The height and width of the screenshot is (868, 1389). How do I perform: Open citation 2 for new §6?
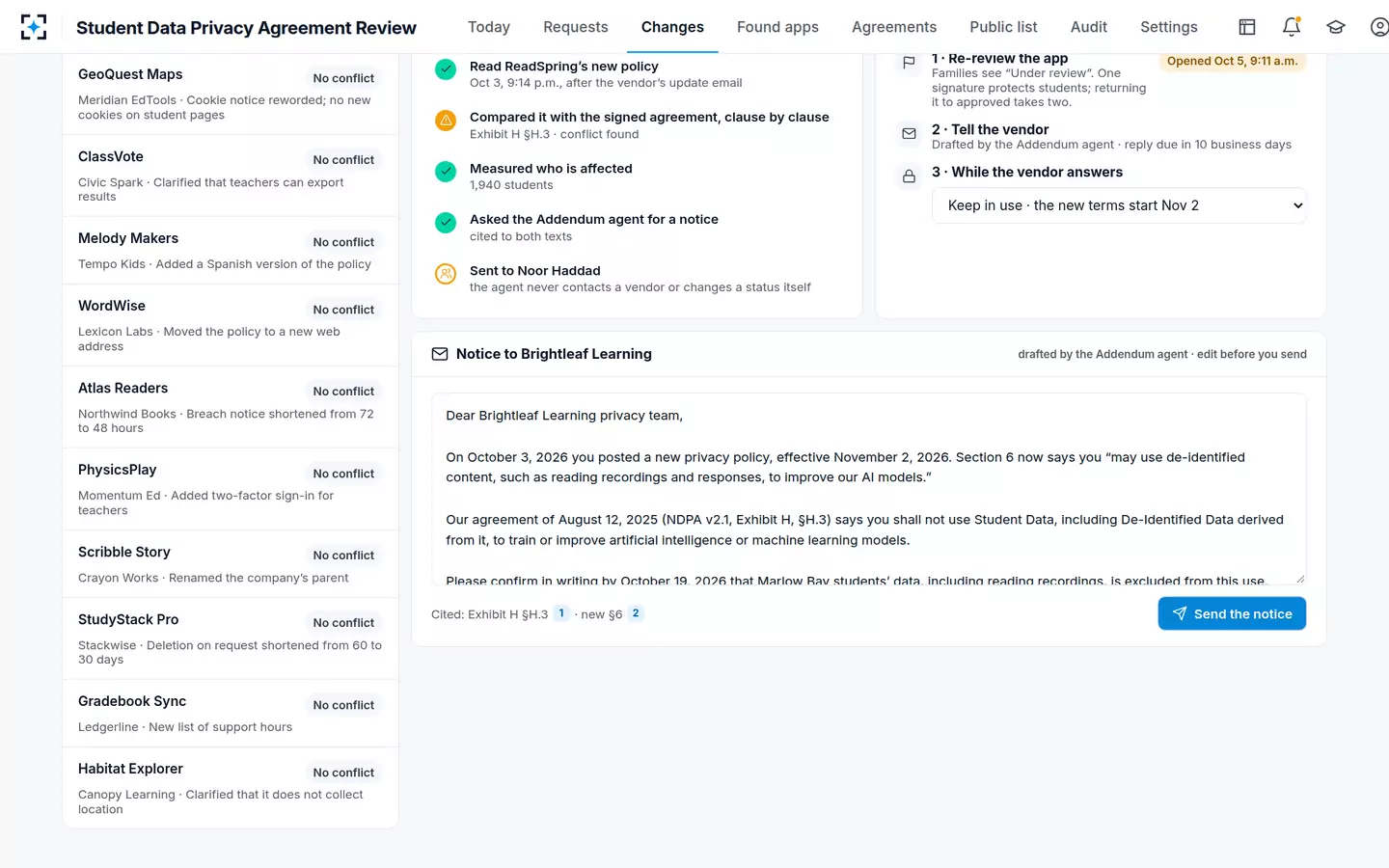[x=636, y=613]
